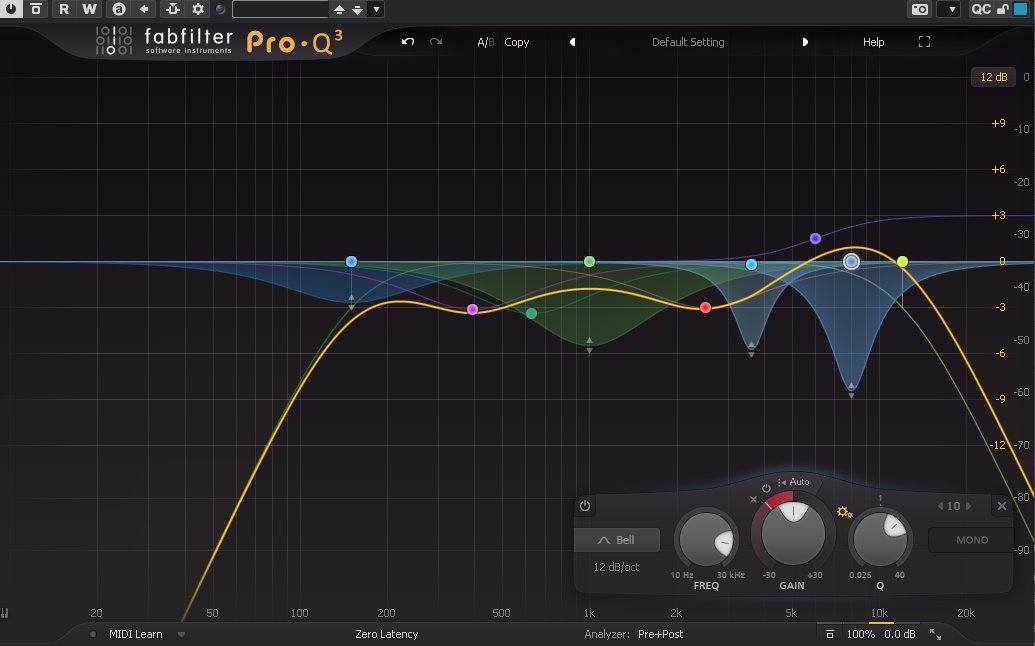Click the circled 'a' A/B setting icon
Image resolution: width=1035 pixels, height=646 pixels.
click(119, 9)
